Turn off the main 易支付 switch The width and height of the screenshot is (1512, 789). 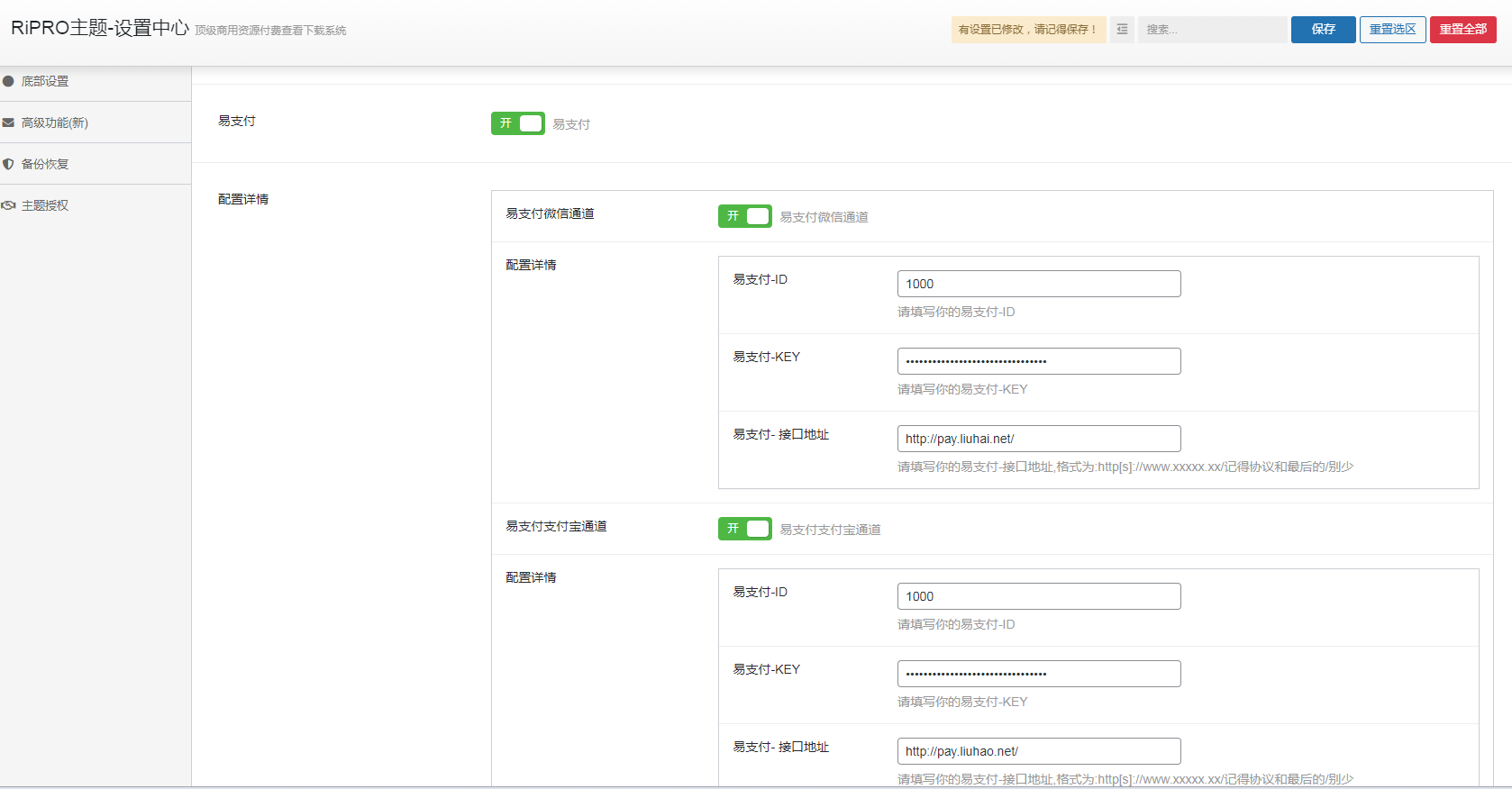pos(517,123)
